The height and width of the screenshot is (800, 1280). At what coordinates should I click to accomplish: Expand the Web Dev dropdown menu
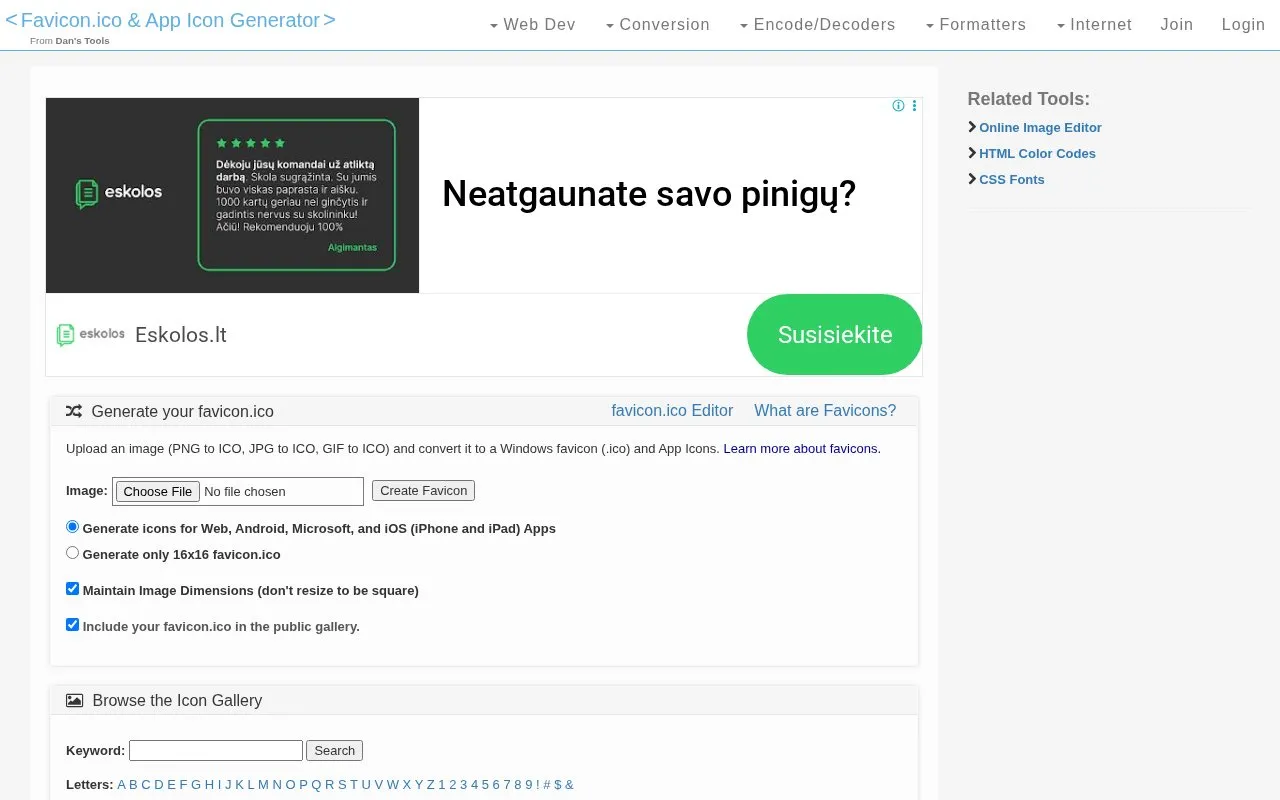532,25
